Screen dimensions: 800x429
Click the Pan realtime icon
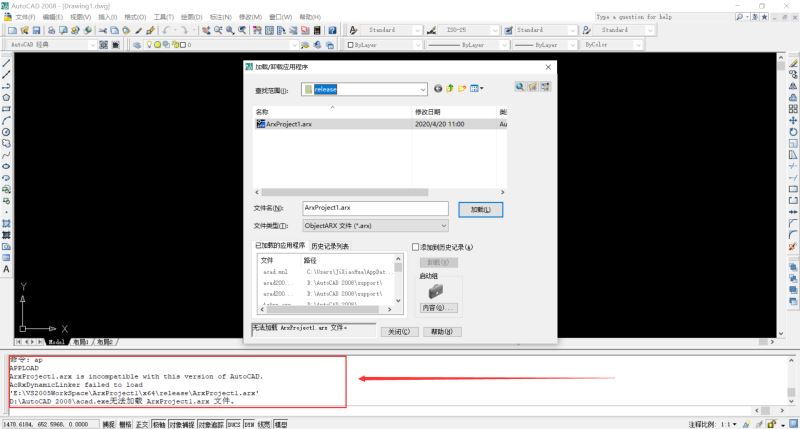[x=206, y=30]
